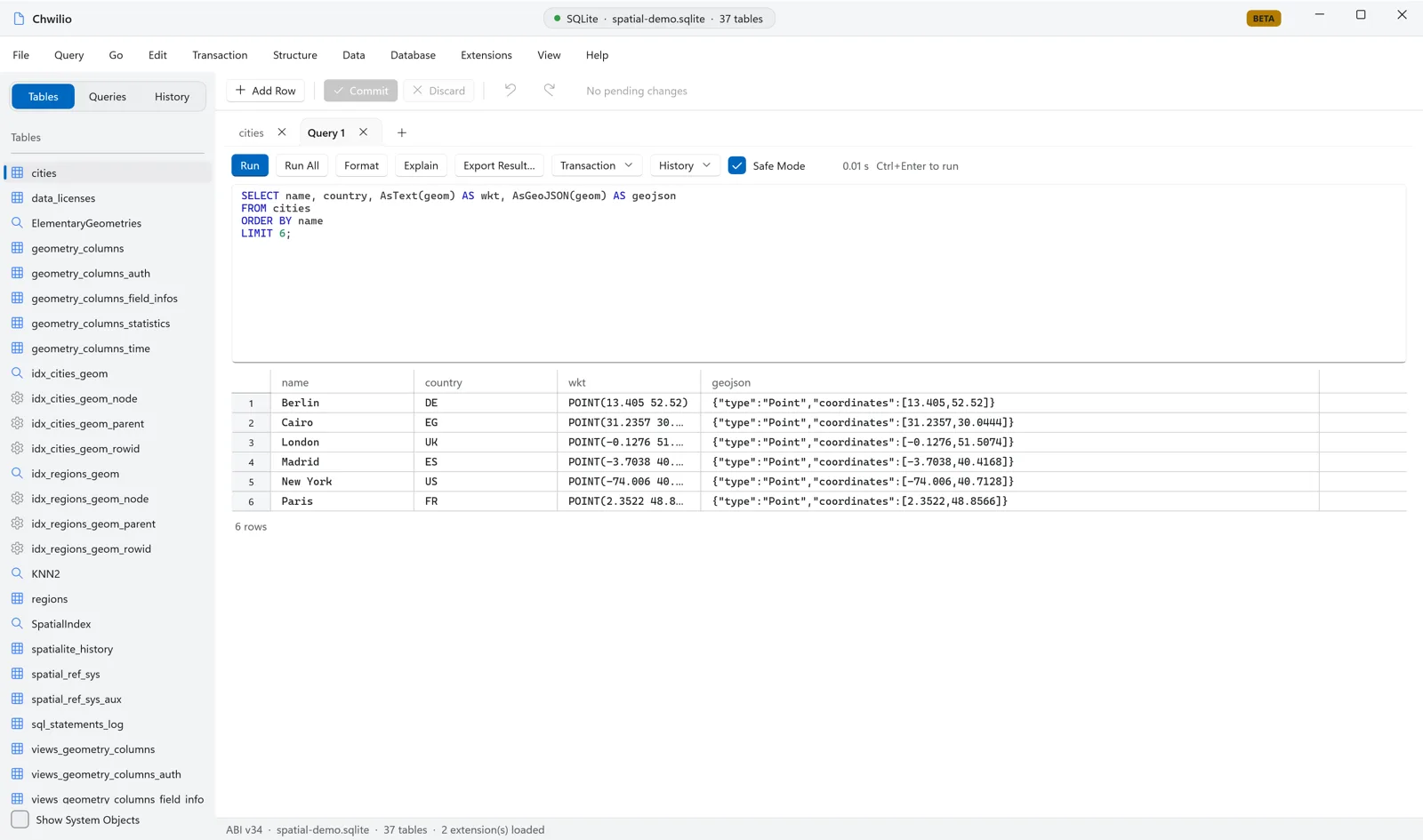Click inside the SQL query editor
The height and width of the screenshot is (840, 1423).
(818, 273)
